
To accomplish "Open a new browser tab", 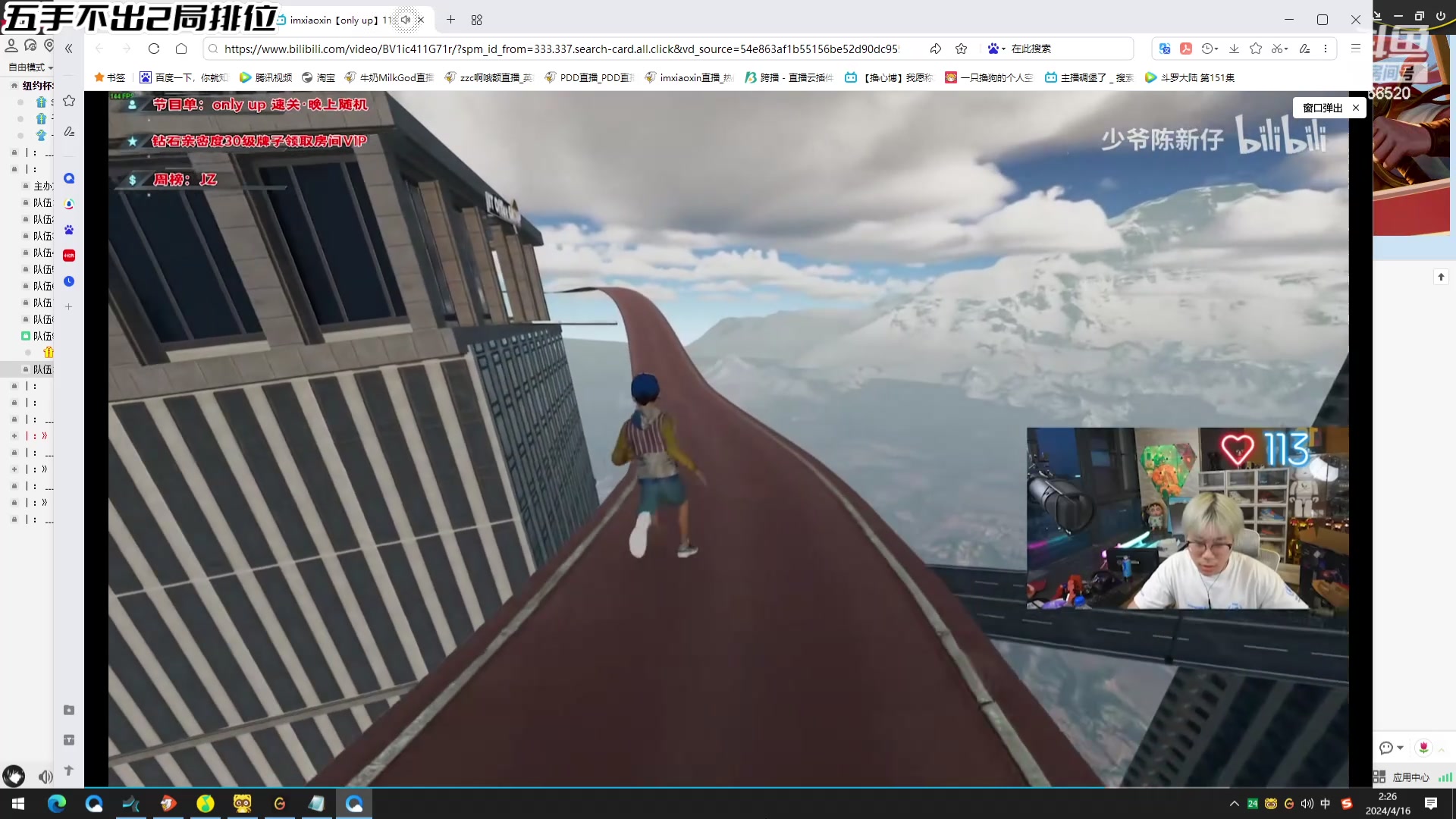I will (450, 20).
